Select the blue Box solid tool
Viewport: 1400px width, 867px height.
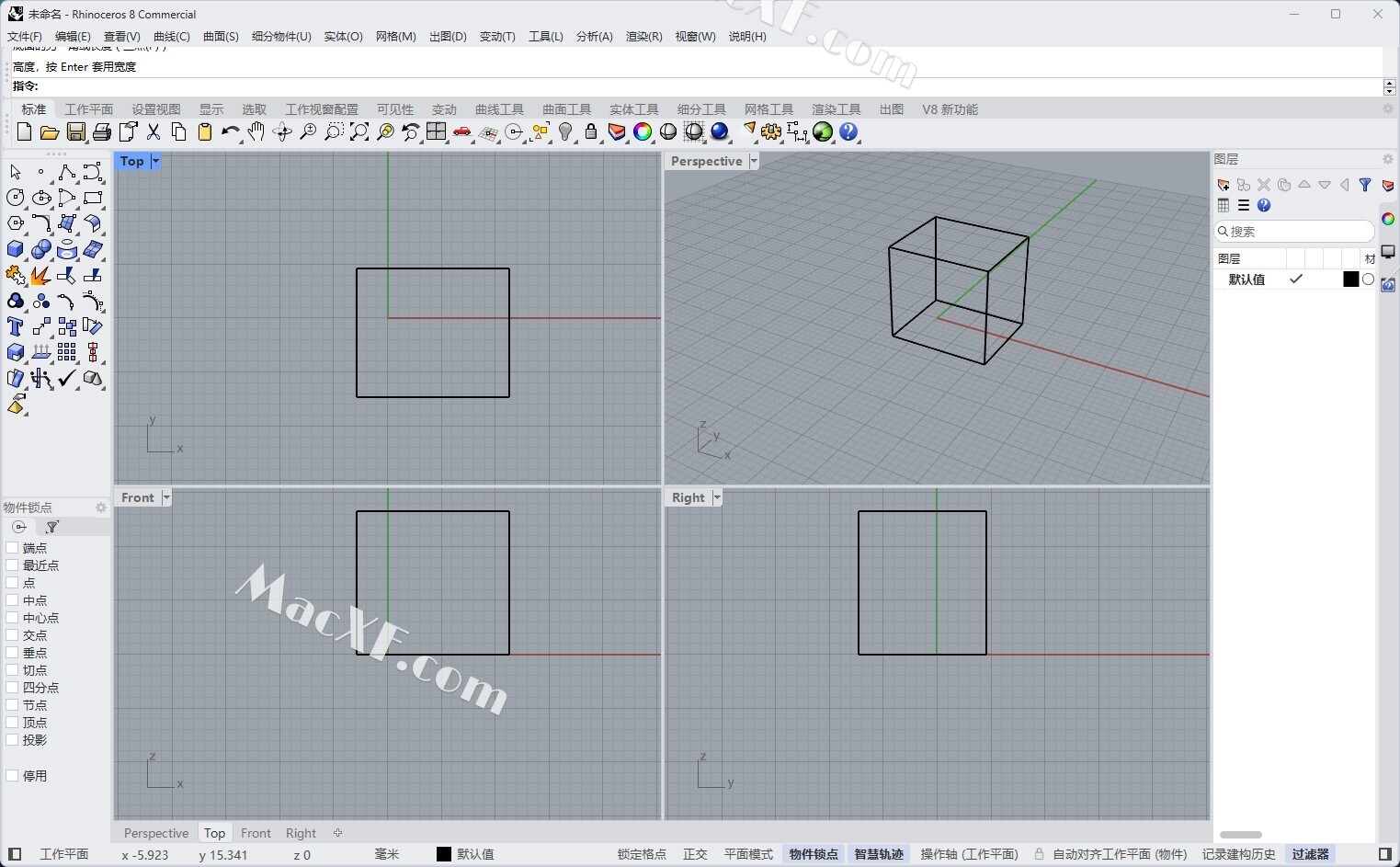coord(16,249)
